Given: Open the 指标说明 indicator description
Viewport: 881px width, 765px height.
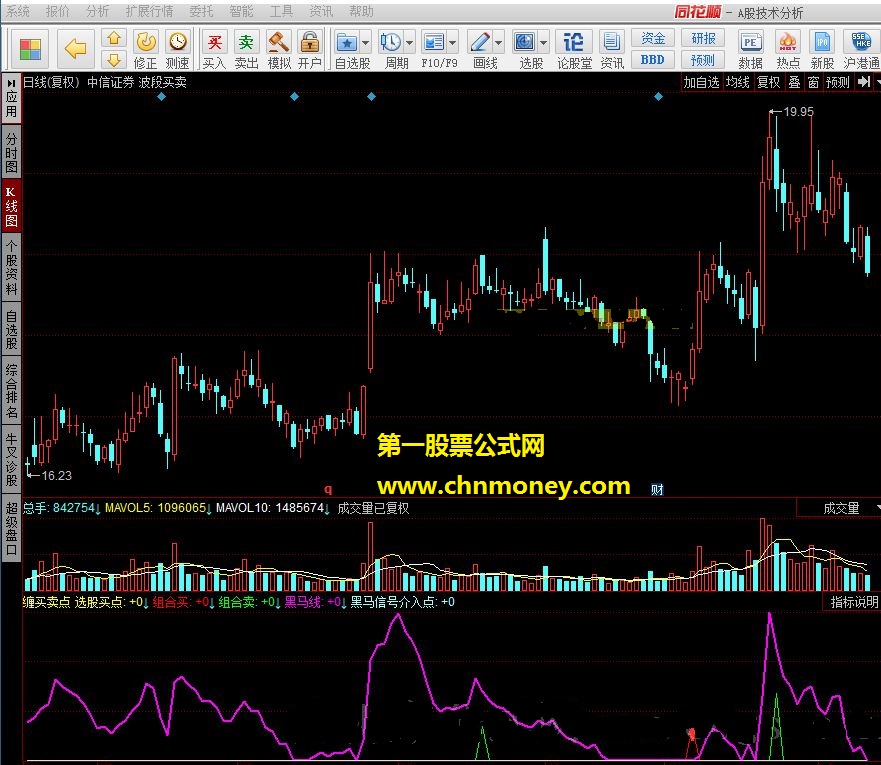Looking at the screenshot, I should coord(854,602).
